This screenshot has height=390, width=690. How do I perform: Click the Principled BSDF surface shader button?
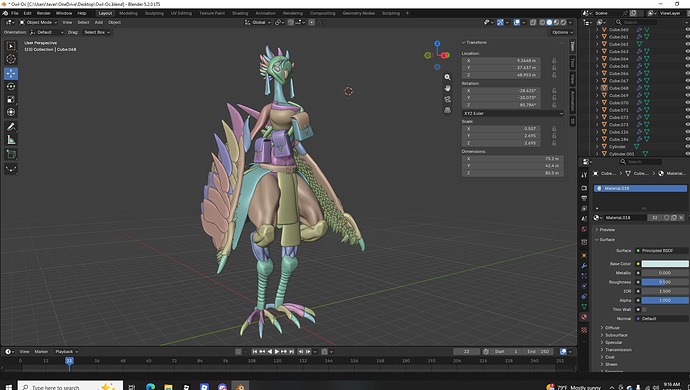coord(661,250)
